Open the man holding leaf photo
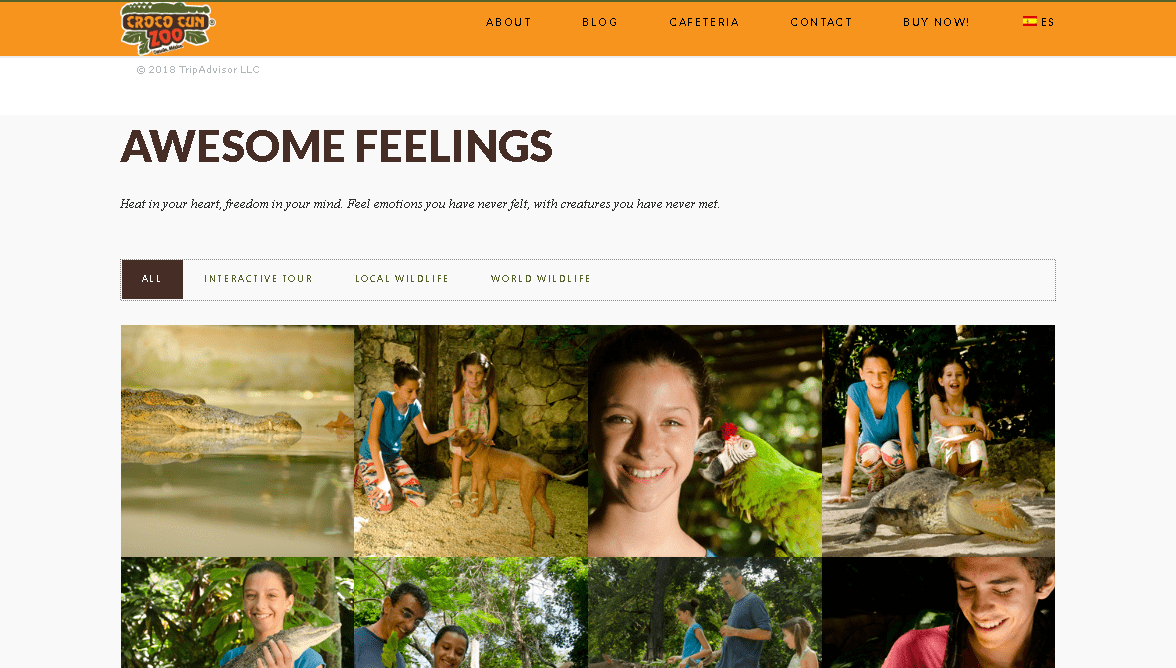Viewport: 1176px width, 668px height. point(471,613)
